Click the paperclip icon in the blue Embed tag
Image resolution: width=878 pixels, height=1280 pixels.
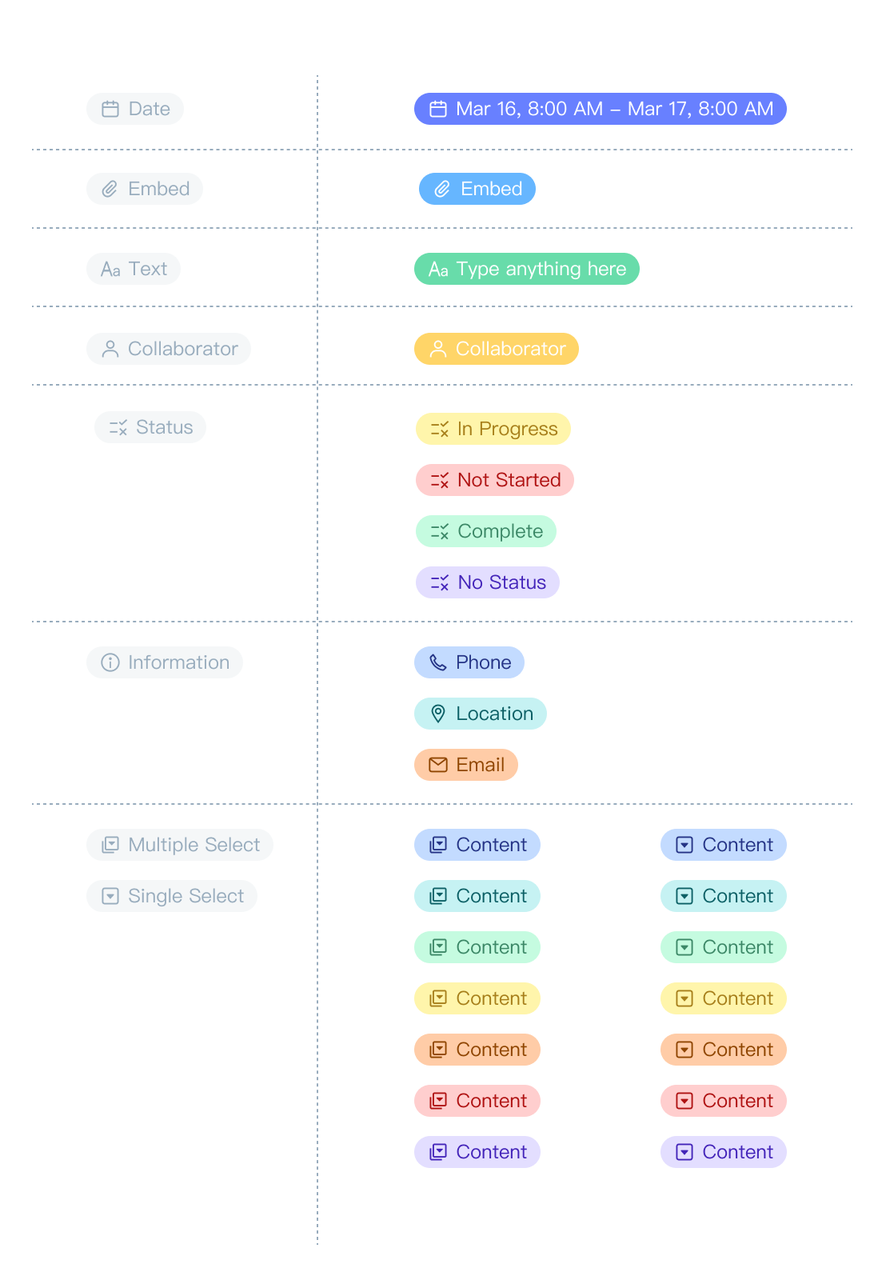[x=442, y=189]
